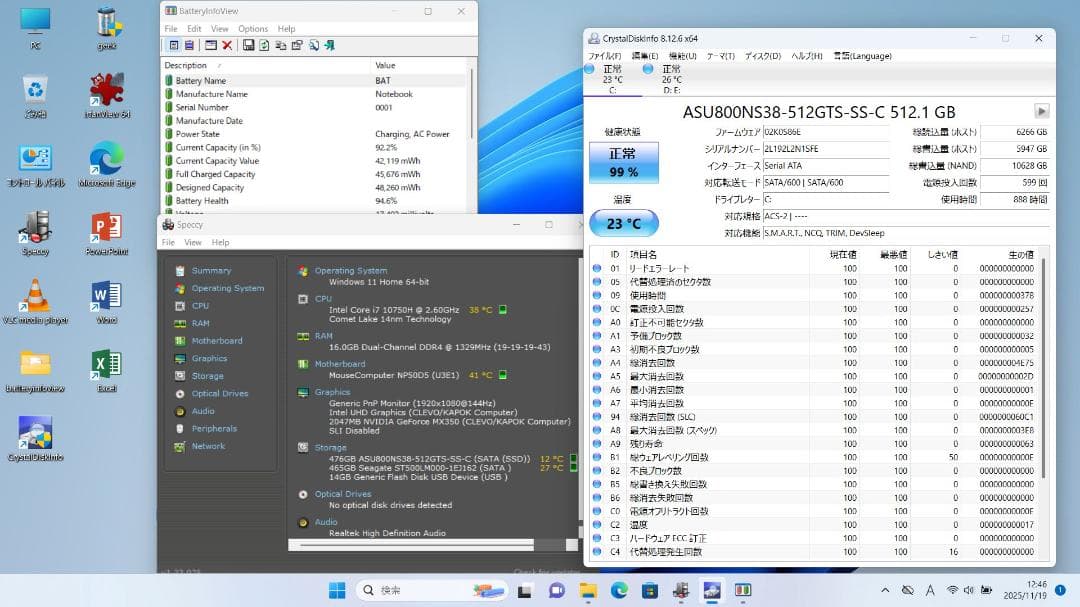Open the properties icon in BatteryInfoView toolbar

(x=297, y=44)
